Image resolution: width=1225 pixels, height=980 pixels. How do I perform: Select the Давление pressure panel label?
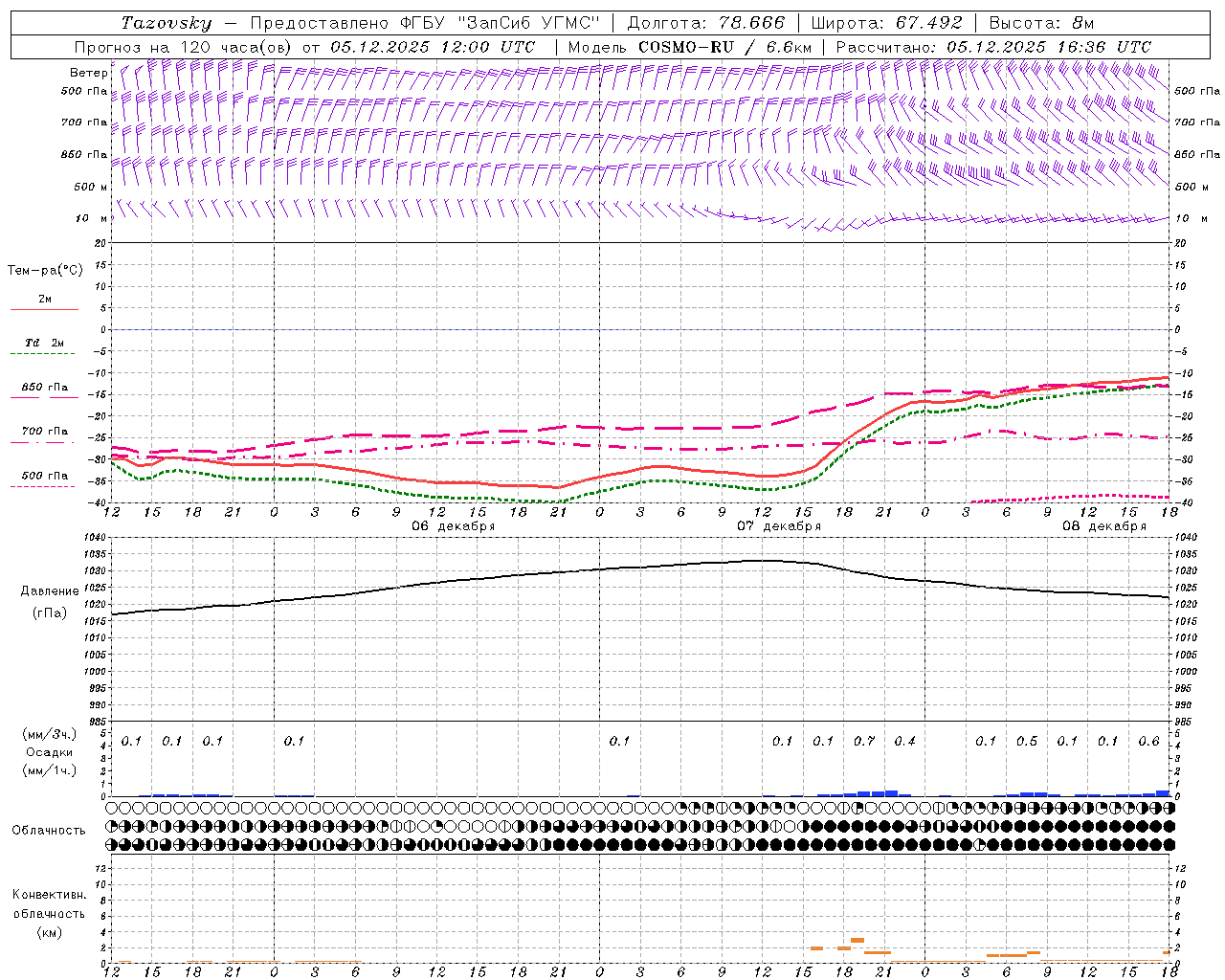coord(49,591)
